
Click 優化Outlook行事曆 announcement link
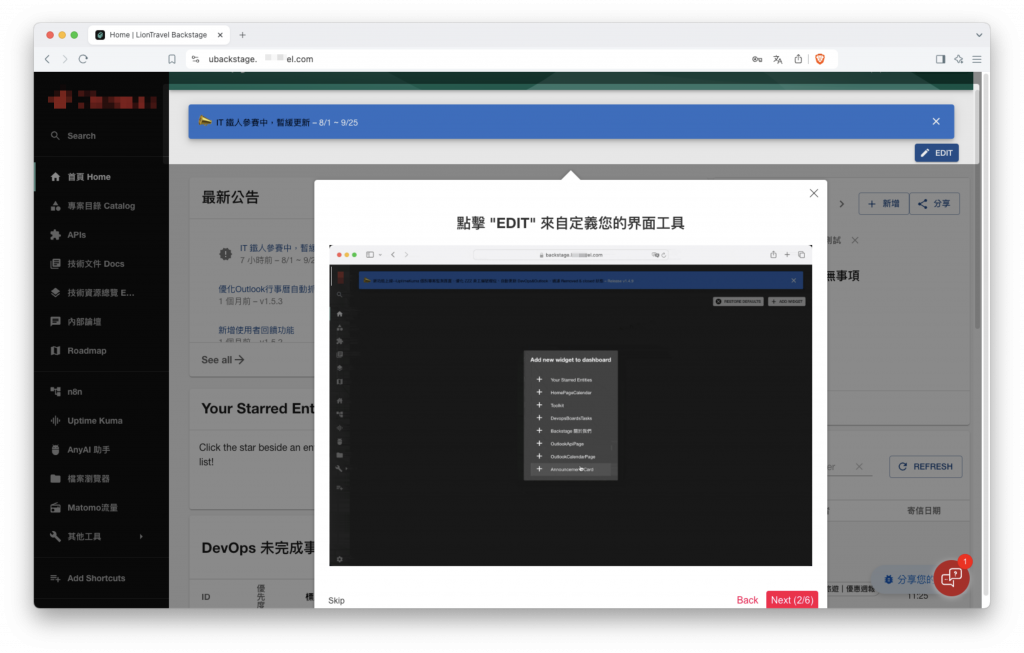(x=266, y=289)
